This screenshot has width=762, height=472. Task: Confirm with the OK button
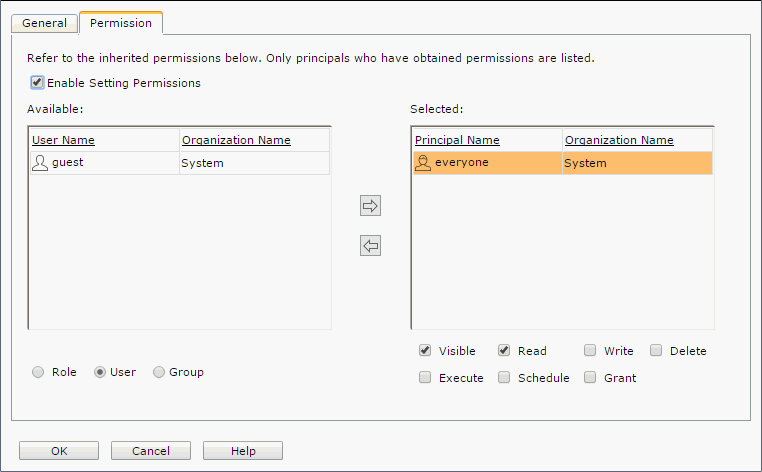click(59, 451)
